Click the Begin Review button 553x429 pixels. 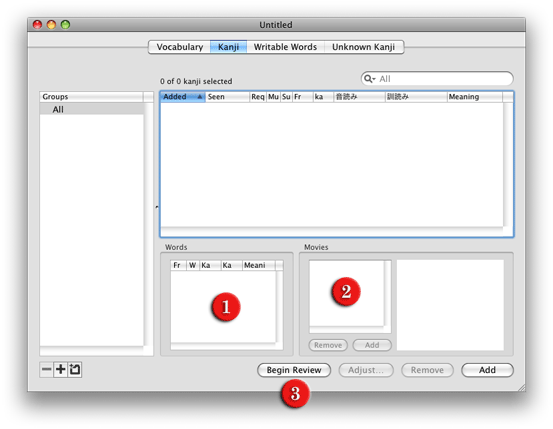tap(294, 370)
